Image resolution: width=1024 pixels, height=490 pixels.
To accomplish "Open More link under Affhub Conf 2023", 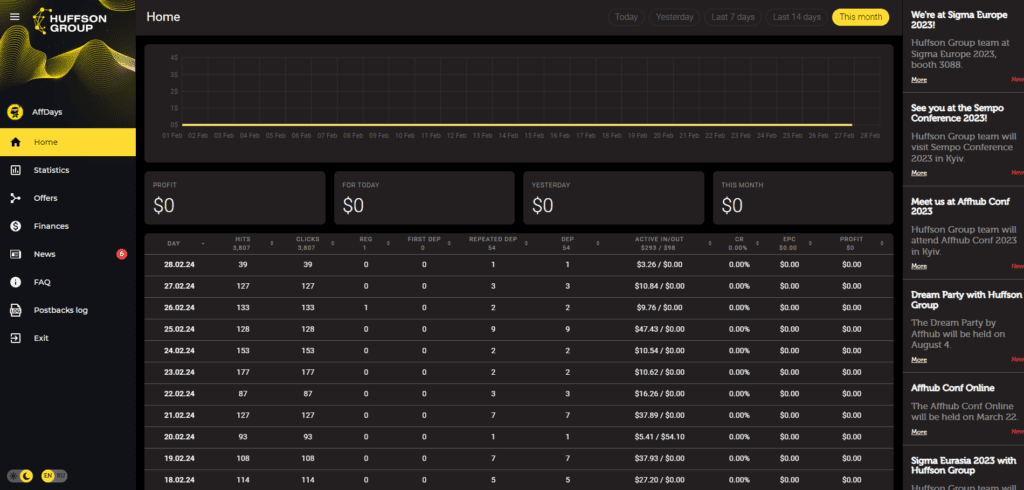I will pos(919,267).
